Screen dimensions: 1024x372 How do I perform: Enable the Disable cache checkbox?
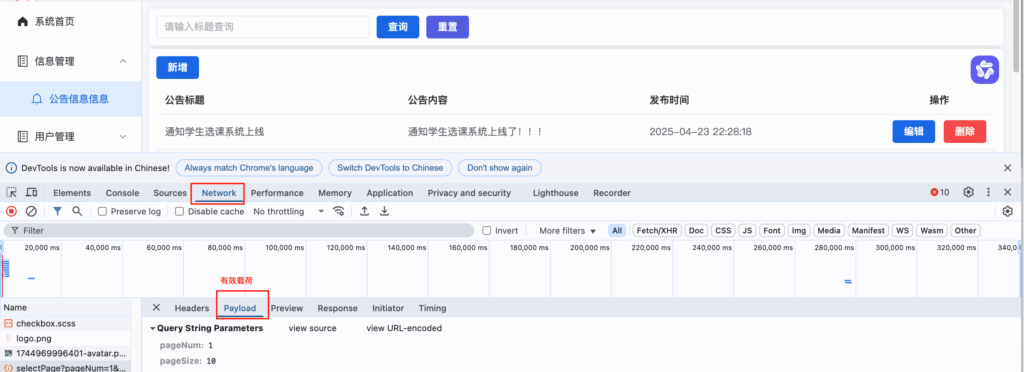[x=180, y=211]
